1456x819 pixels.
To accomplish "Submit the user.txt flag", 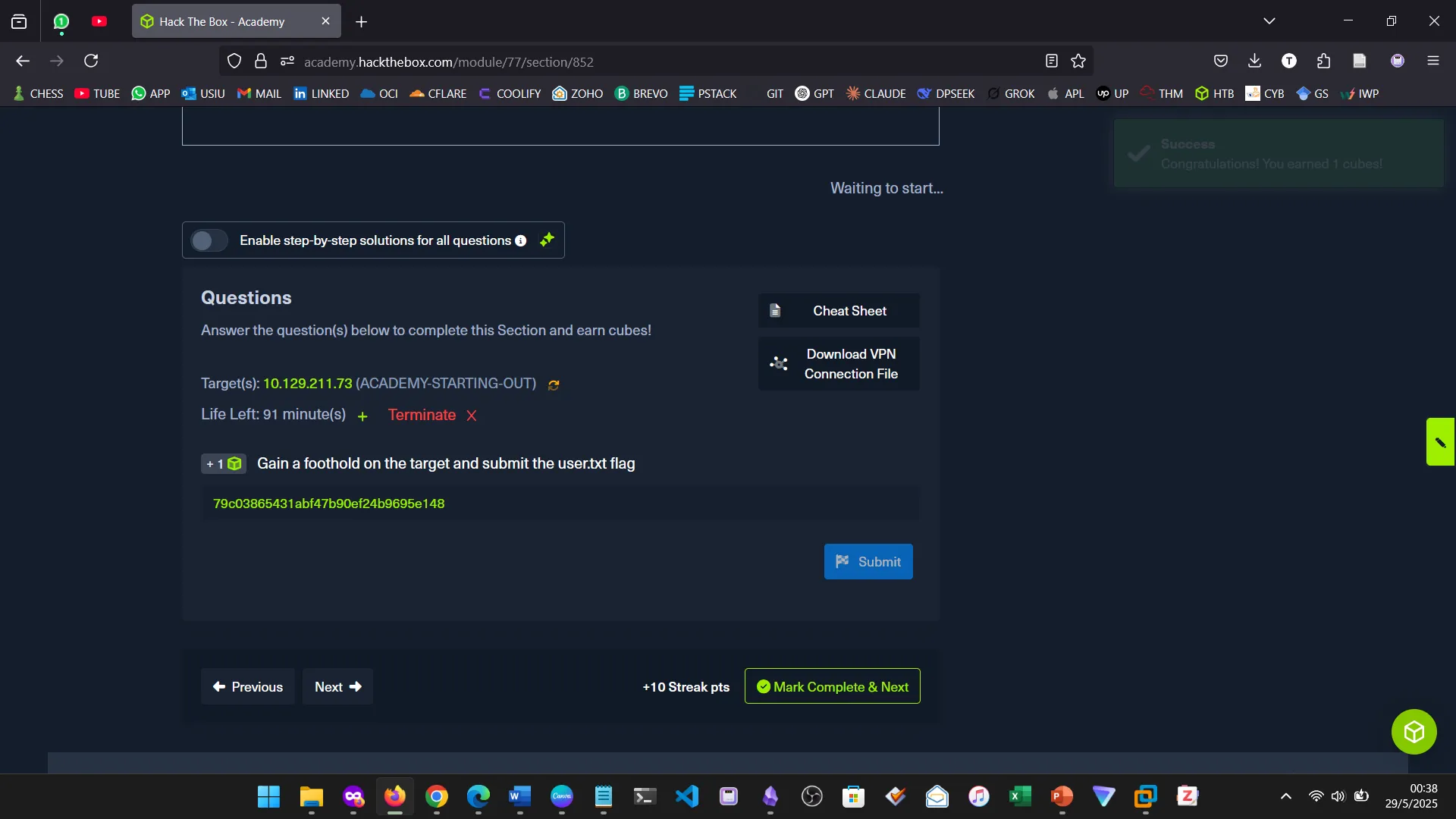I will coord(868,561).
